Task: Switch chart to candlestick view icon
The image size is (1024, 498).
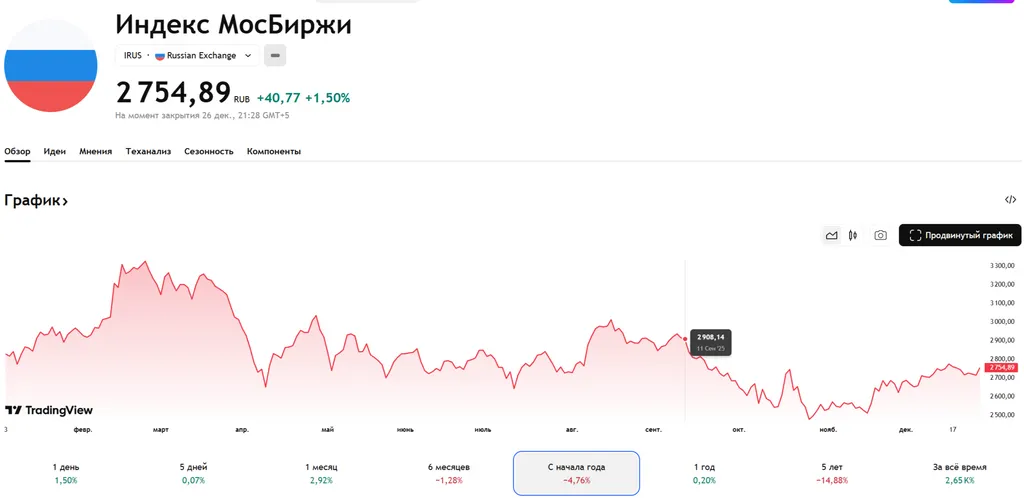Action: 853,236
